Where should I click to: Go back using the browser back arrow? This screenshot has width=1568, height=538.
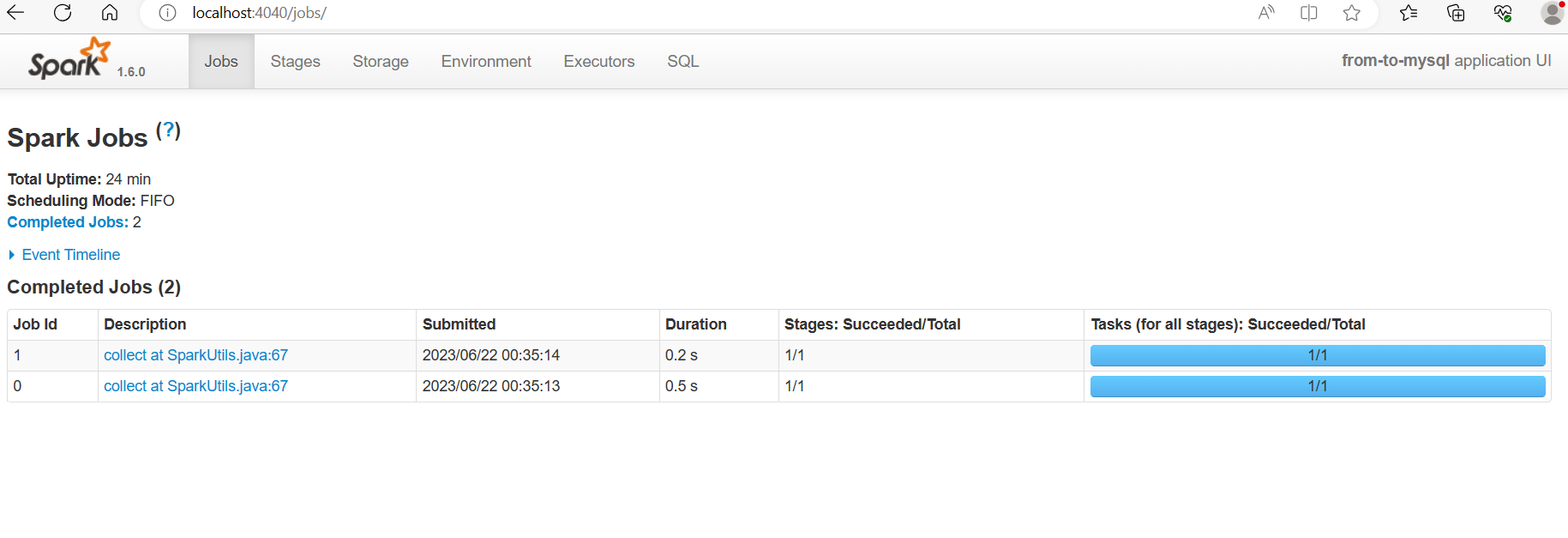tap(15, 13)
